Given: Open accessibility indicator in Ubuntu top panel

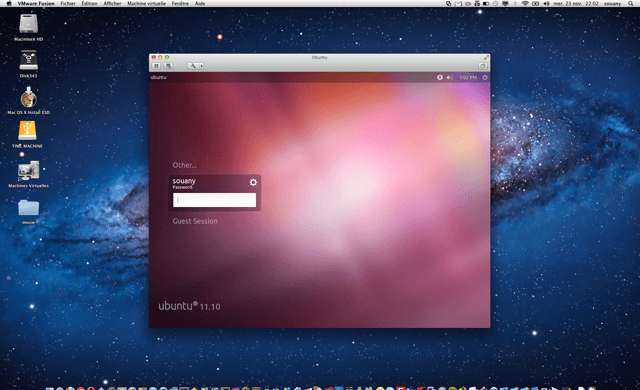Looking at the screenshot, I should (x=440, y=77).
